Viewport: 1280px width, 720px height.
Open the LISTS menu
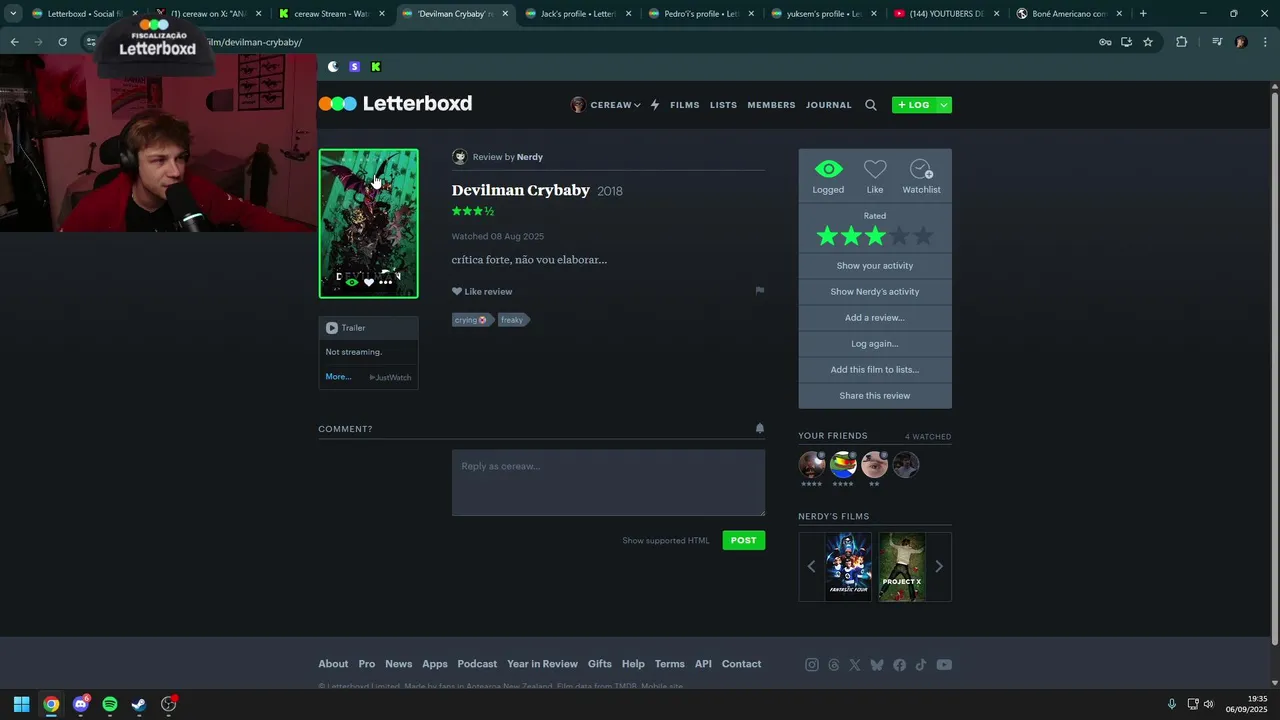pos(723,105)
